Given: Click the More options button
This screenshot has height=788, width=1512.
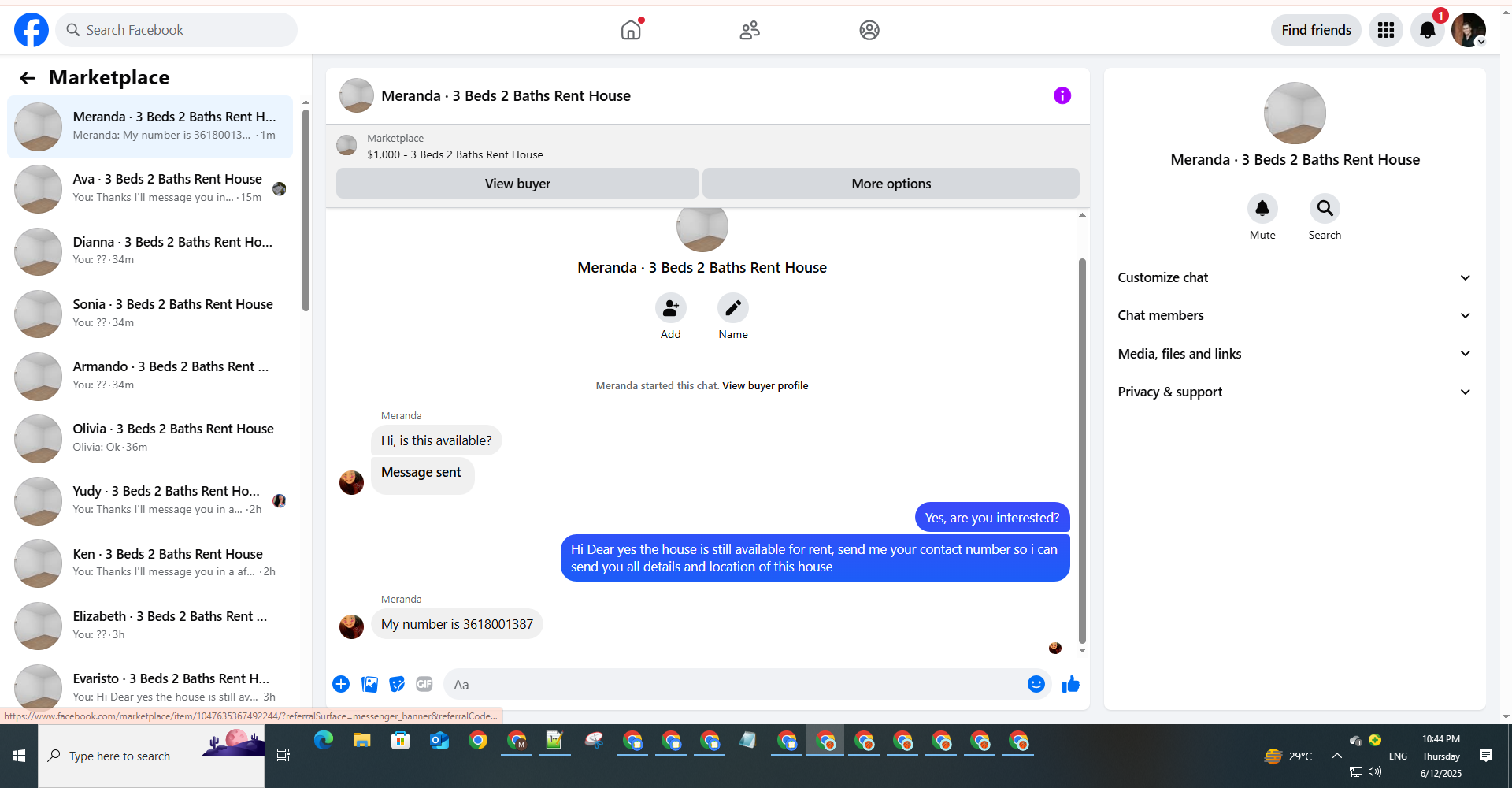Looking at the screenshot, I should [891, 184].
